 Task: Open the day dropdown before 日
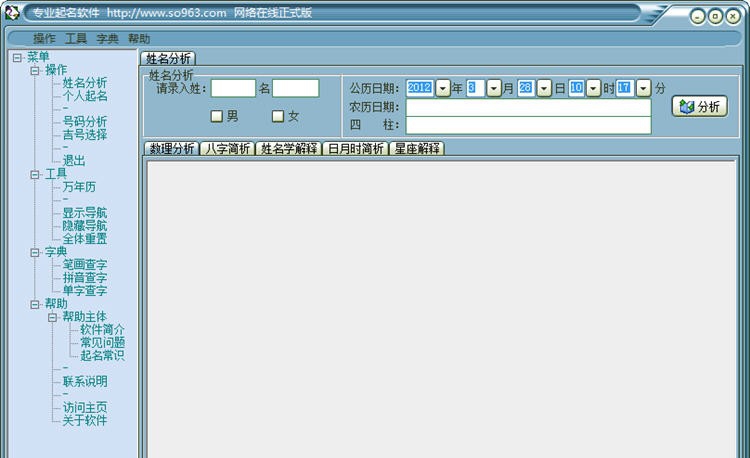[x=544, y=88]
